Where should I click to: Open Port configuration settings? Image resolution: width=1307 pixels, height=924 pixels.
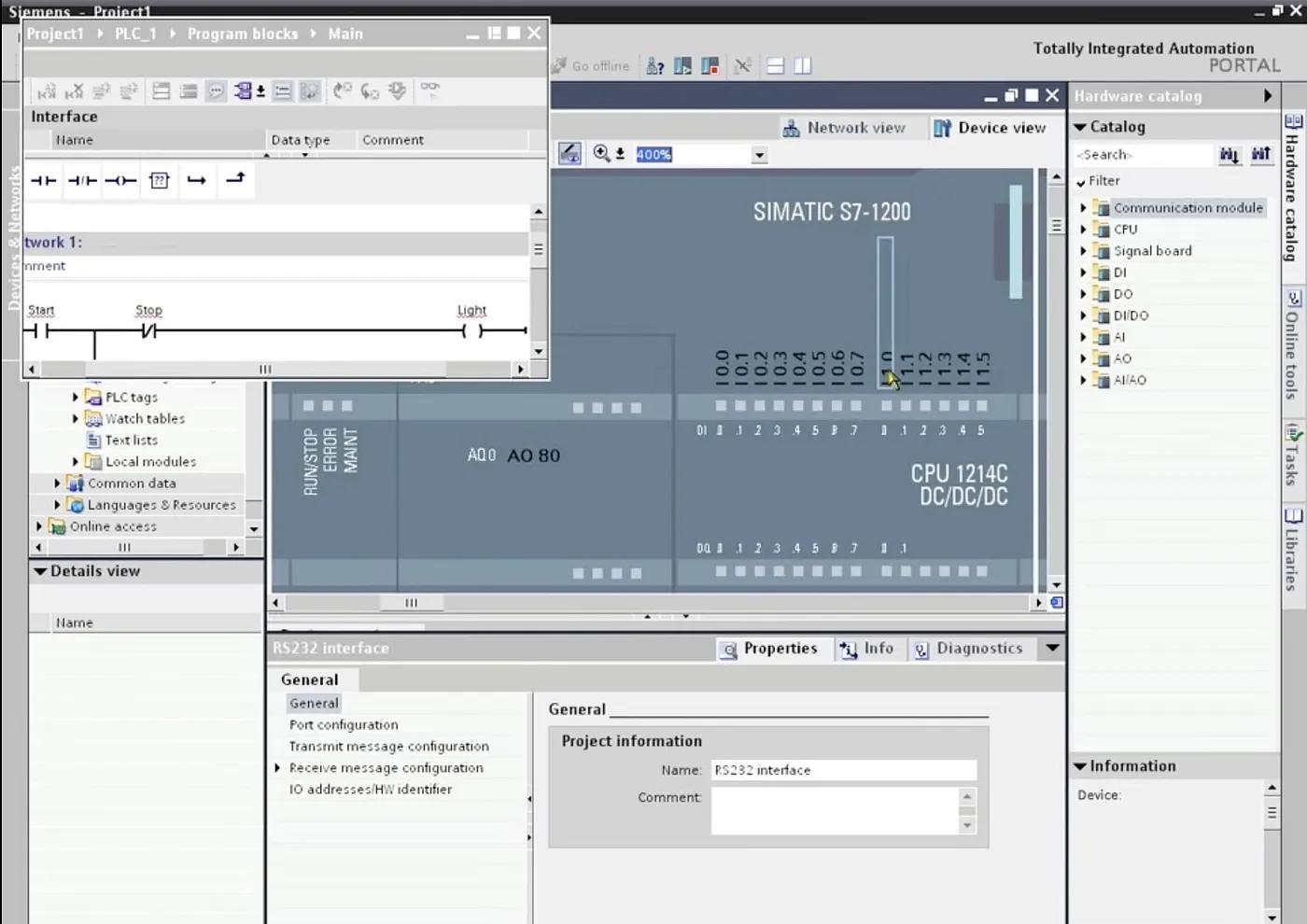coord(343,724)
